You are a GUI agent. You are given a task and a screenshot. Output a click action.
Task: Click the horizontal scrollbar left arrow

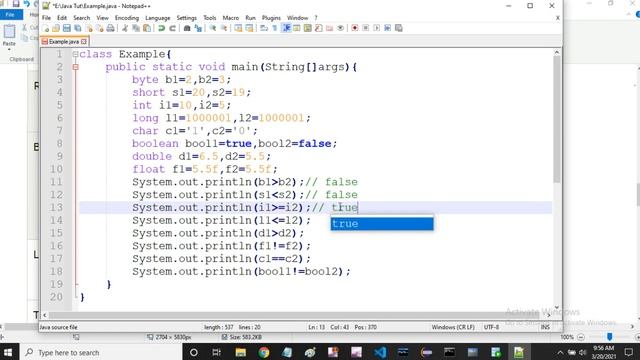pyautogui.click(x=45, y=315)
